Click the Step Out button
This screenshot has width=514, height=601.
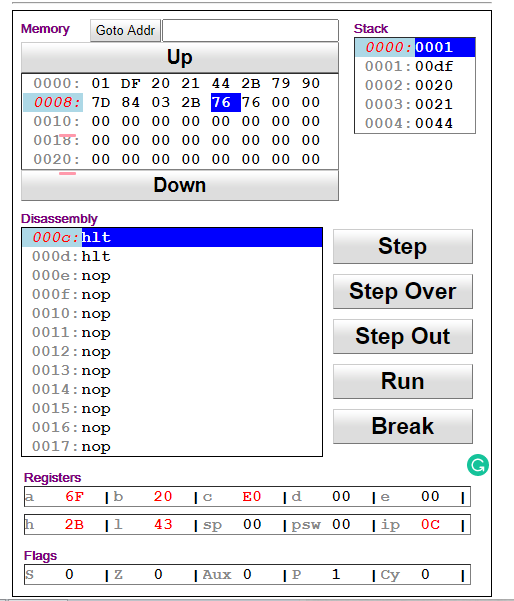coord(403,337)
